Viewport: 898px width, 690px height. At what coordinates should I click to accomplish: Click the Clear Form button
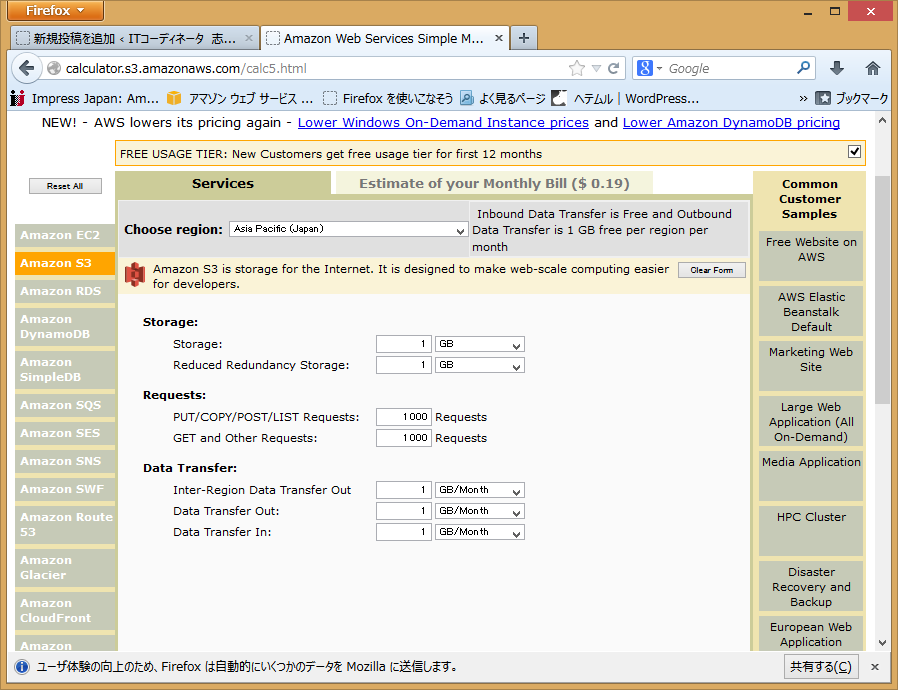pyautogui.click(x=712, y=270)
